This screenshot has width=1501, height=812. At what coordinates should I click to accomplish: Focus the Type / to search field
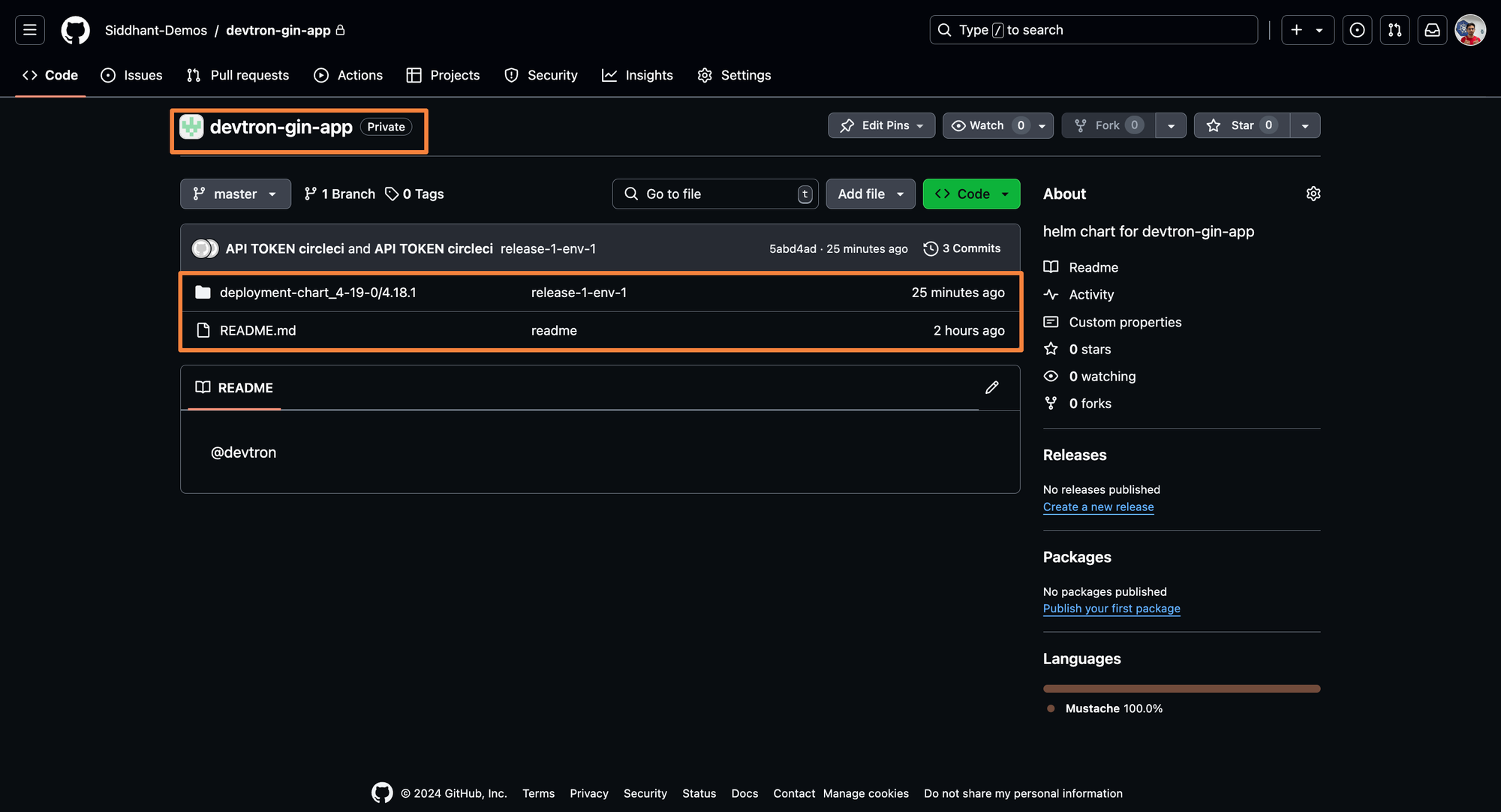tap(1093, 30)
